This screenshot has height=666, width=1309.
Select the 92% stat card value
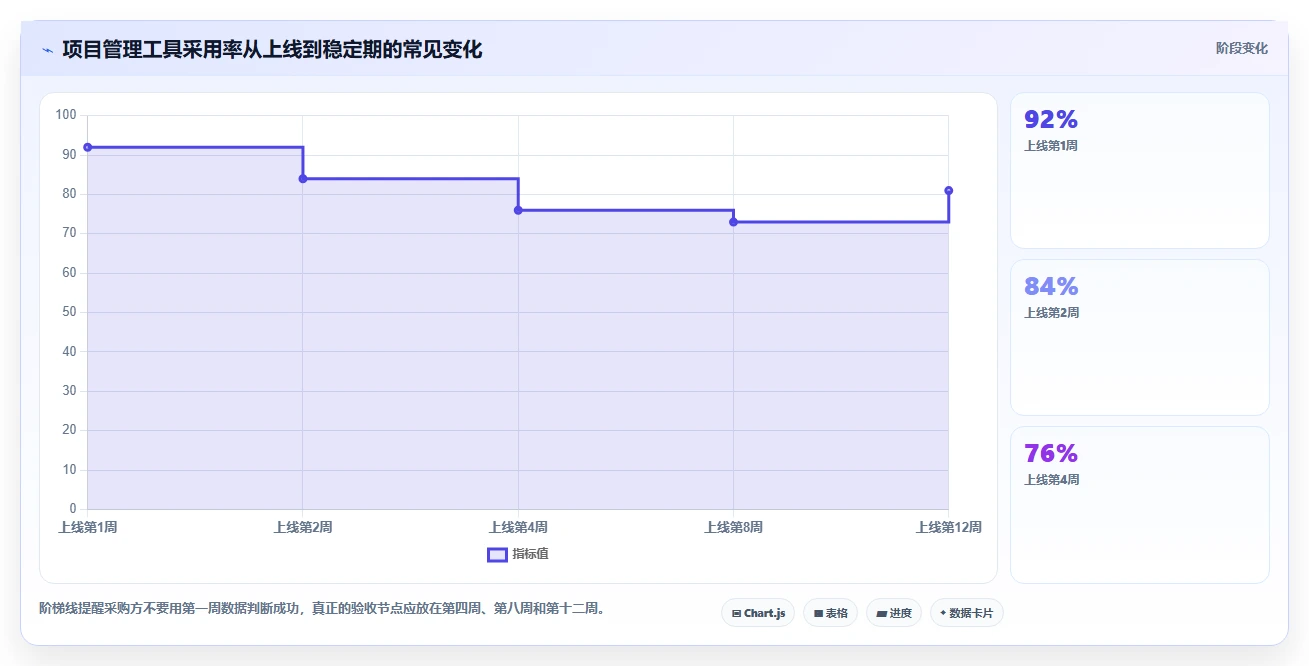point(1051,120)
